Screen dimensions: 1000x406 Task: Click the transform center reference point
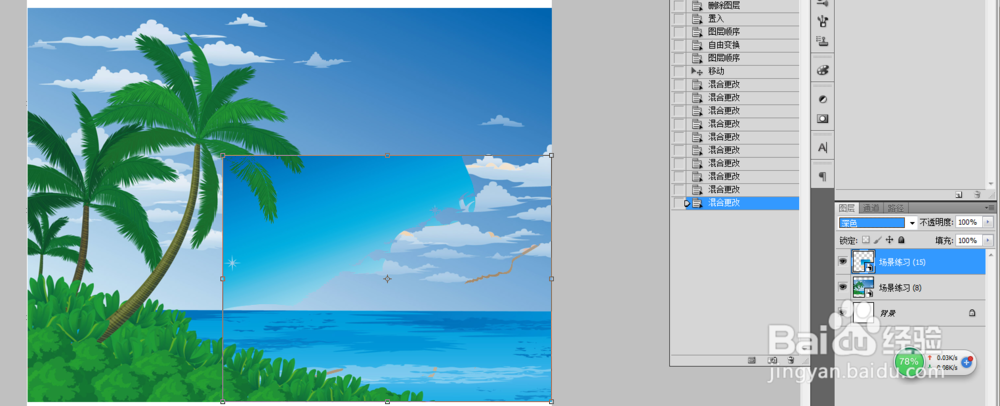[387, 279]
